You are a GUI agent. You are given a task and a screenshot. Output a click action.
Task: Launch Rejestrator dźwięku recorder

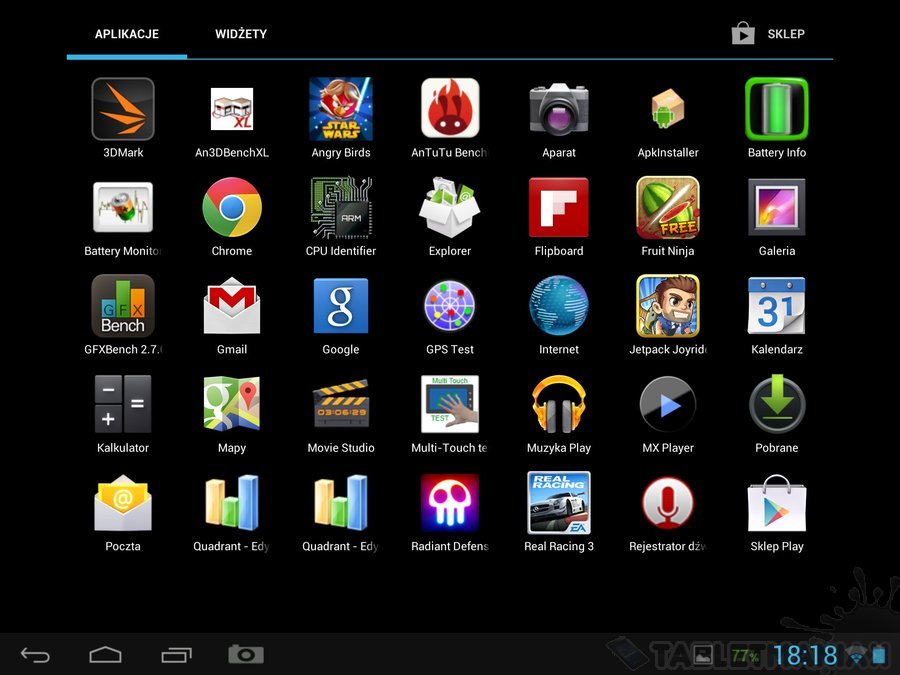tap(668, 503)
